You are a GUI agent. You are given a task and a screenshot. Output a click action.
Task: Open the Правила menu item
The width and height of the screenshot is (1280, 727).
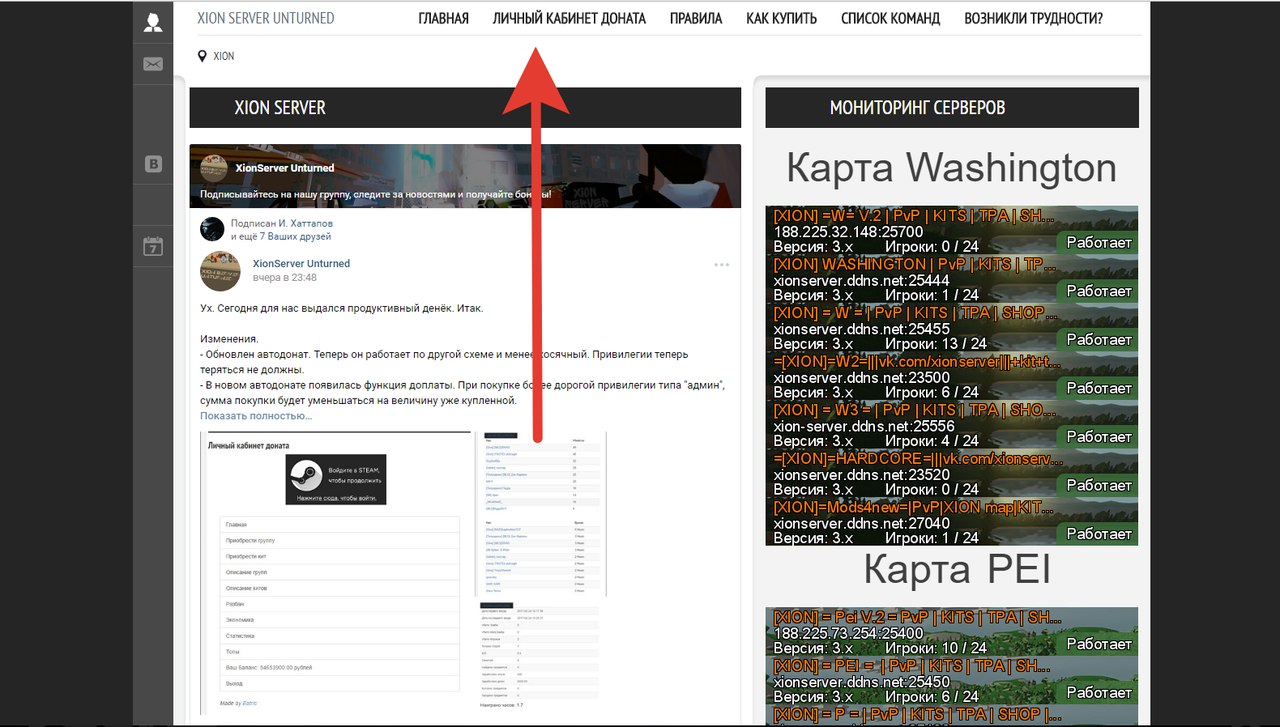click(x=696, y=18)
